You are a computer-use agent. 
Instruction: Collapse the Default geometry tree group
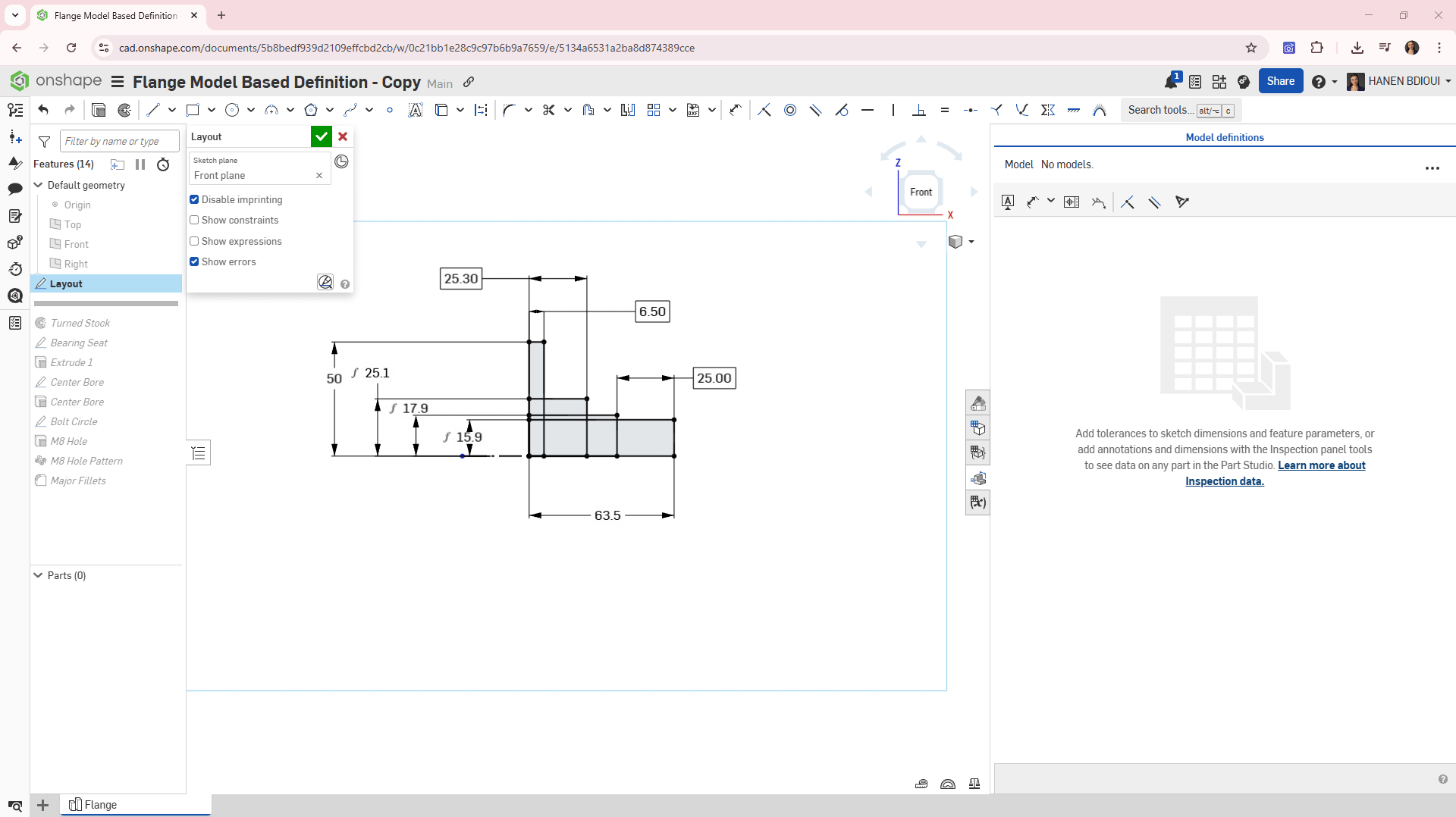pyautogui.click(x=39, y=185)
